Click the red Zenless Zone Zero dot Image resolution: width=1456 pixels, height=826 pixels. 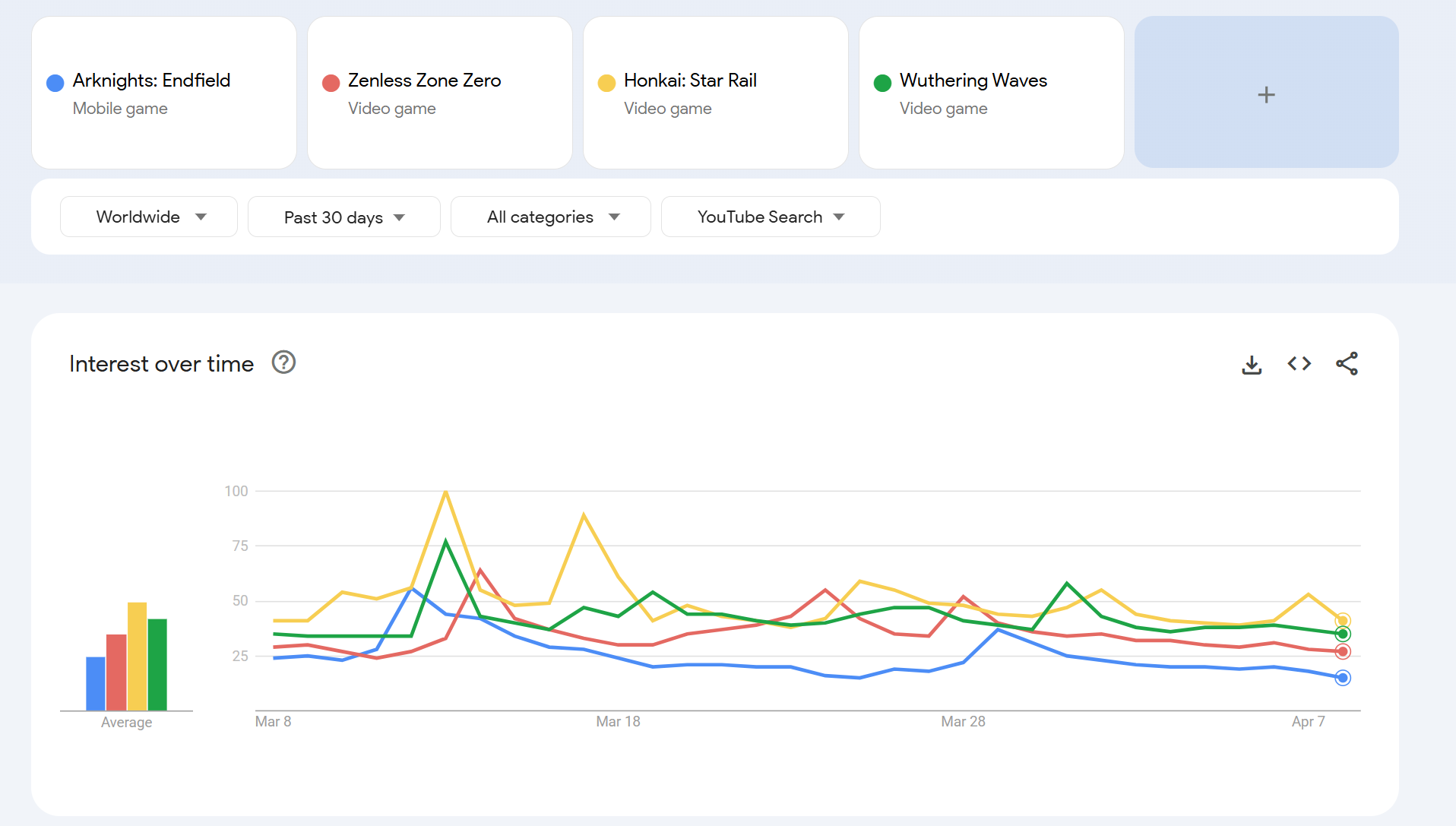pos(331,83)
